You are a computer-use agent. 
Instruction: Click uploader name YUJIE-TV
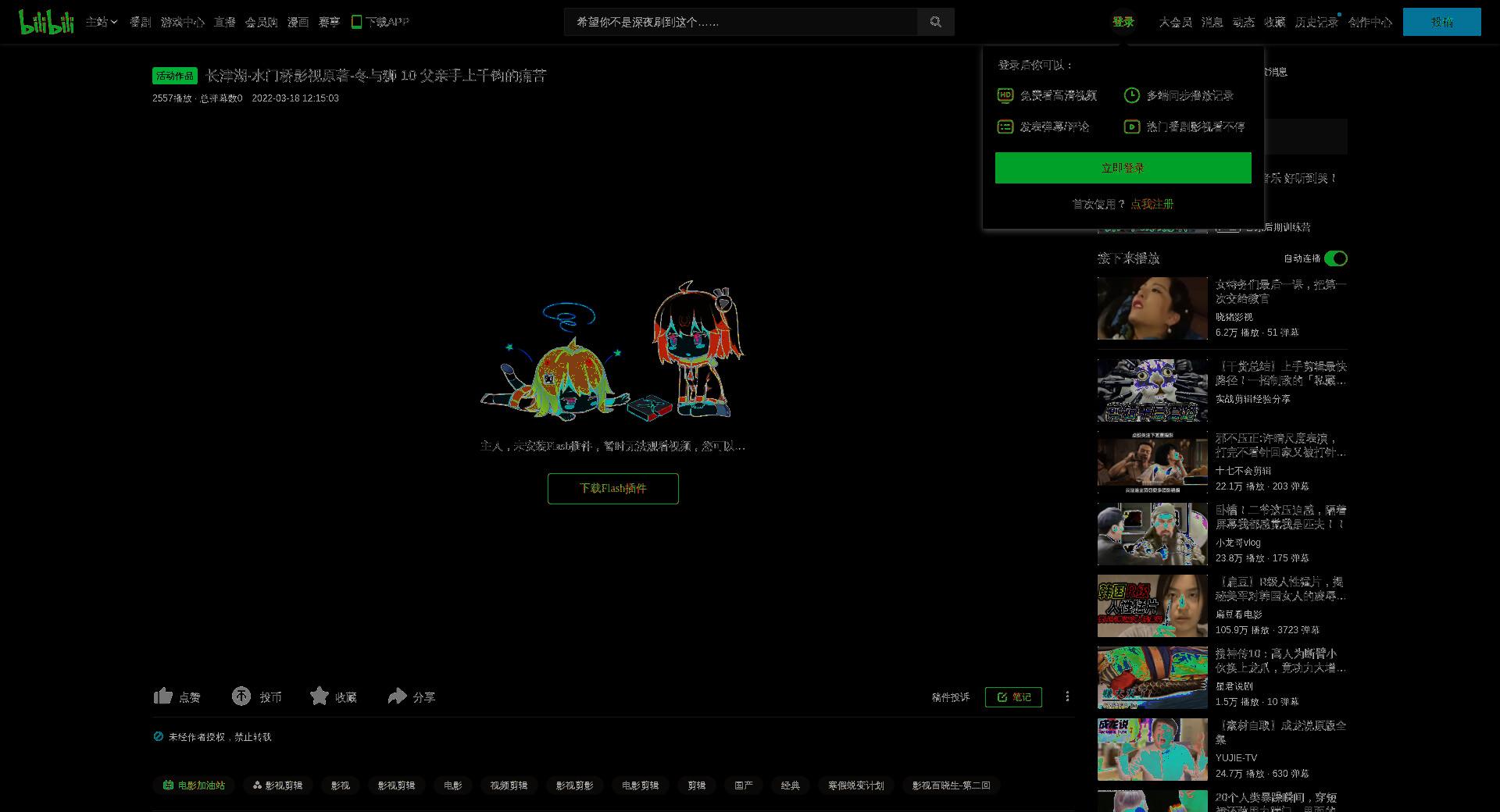(1237, 758)
